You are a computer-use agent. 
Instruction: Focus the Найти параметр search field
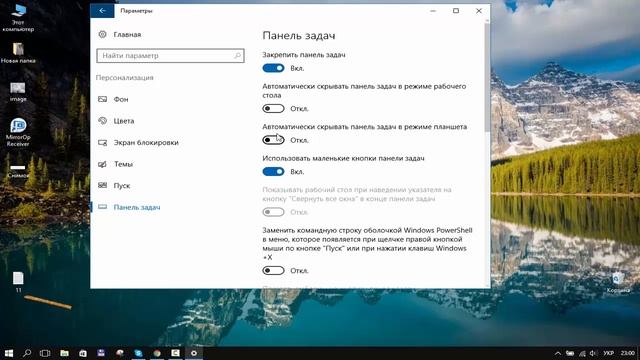tap(170, 56)
